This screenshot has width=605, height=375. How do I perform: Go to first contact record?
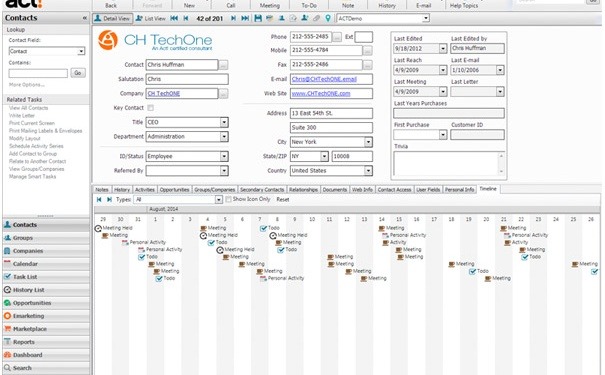[174, 18]
